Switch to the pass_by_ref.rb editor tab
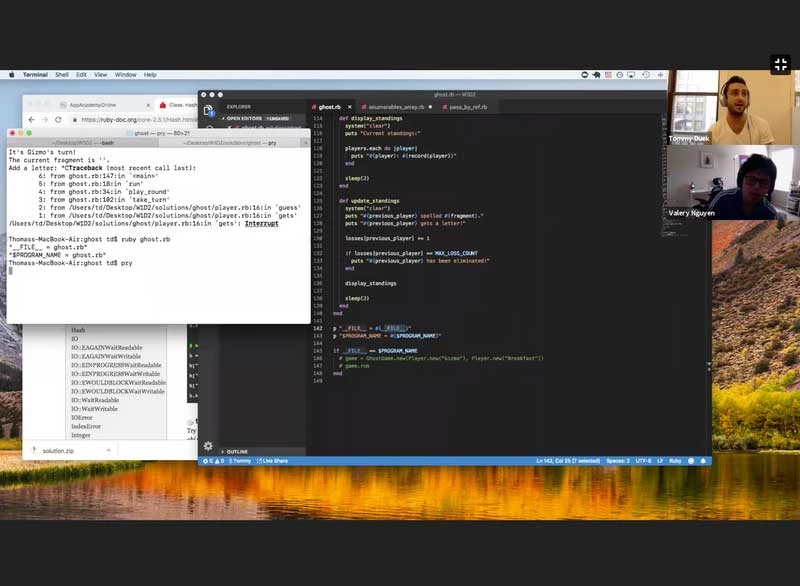The image size is (800, 586). [466, 106]
